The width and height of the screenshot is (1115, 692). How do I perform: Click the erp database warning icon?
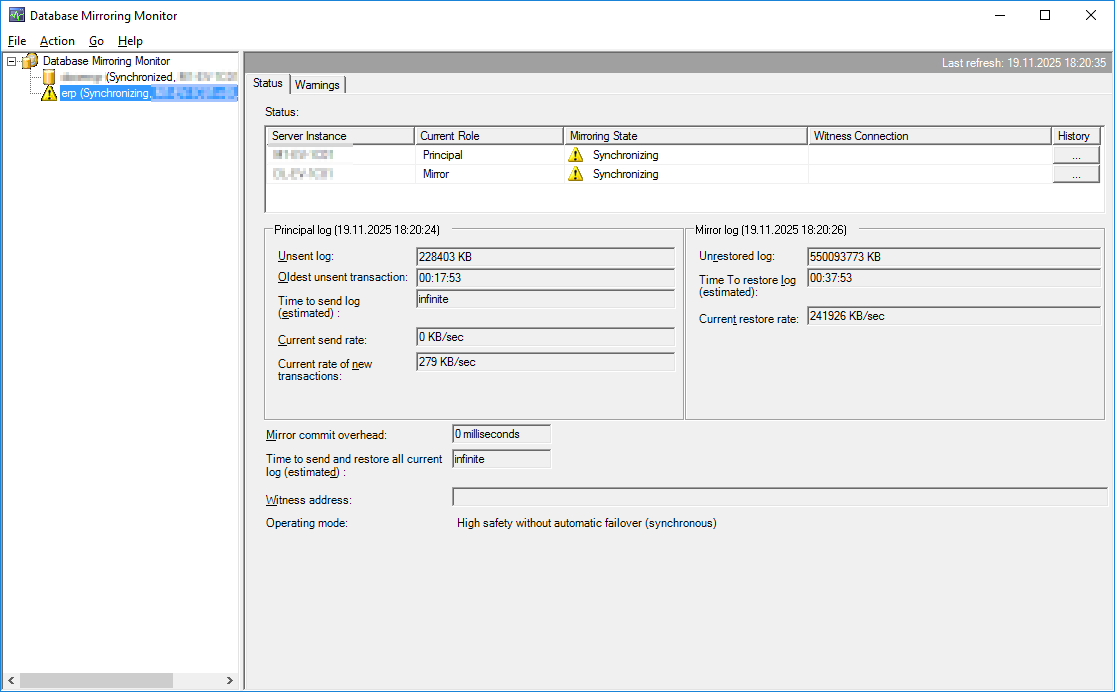click(x=49, y=93)
